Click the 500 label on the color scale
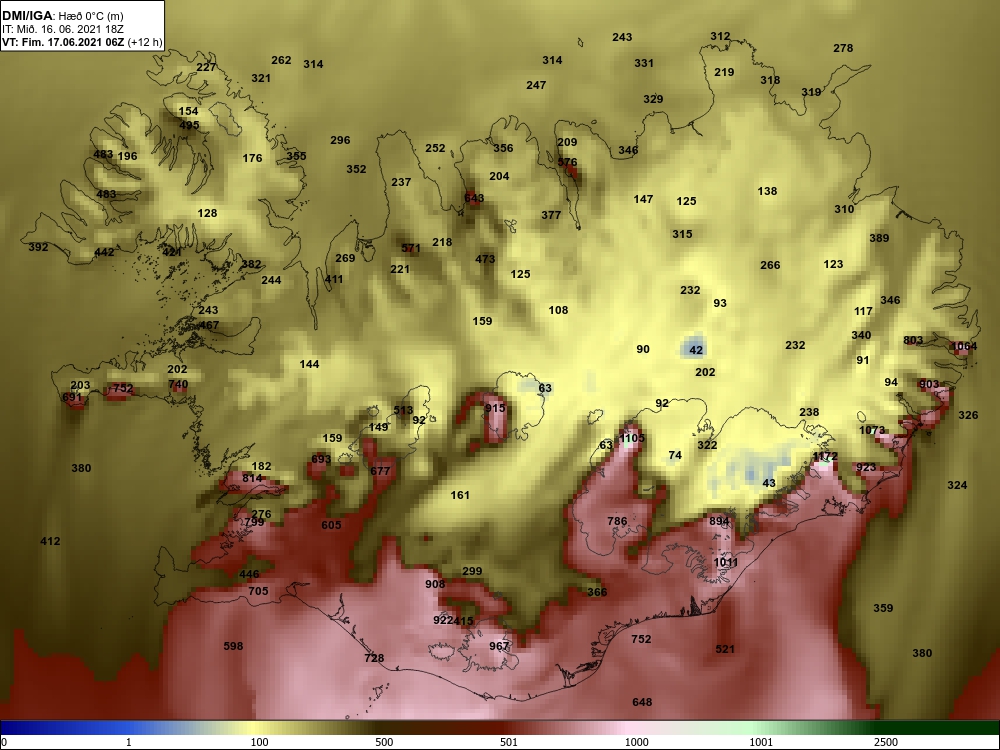Screen dimensions: 1000x750 [x=384, y=742]
